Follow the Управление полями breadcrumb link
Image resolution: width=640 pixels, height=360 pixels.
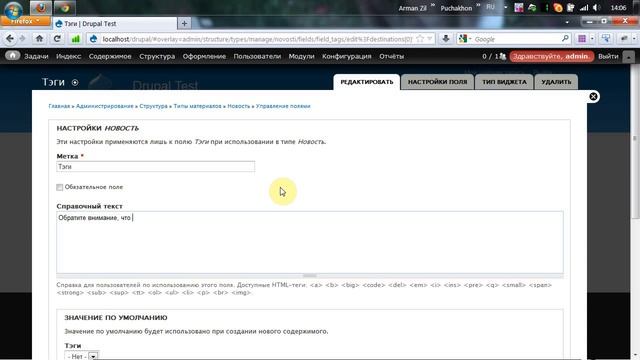pos(283,106)
